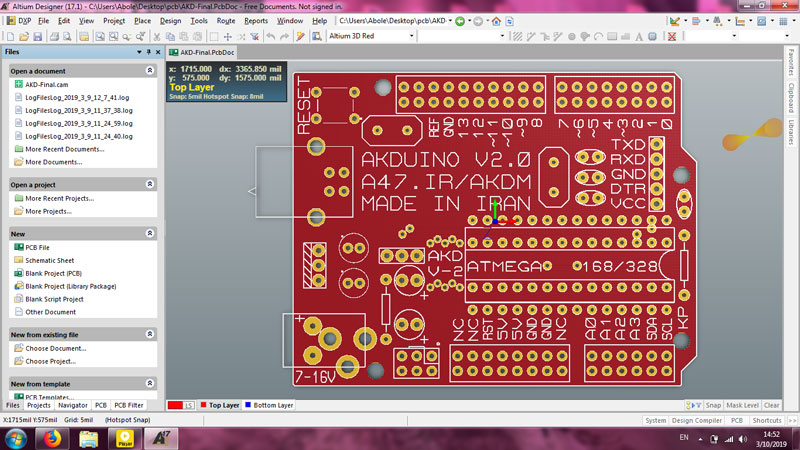Toggle the Bottom Layer tab

tap(270, 406)
